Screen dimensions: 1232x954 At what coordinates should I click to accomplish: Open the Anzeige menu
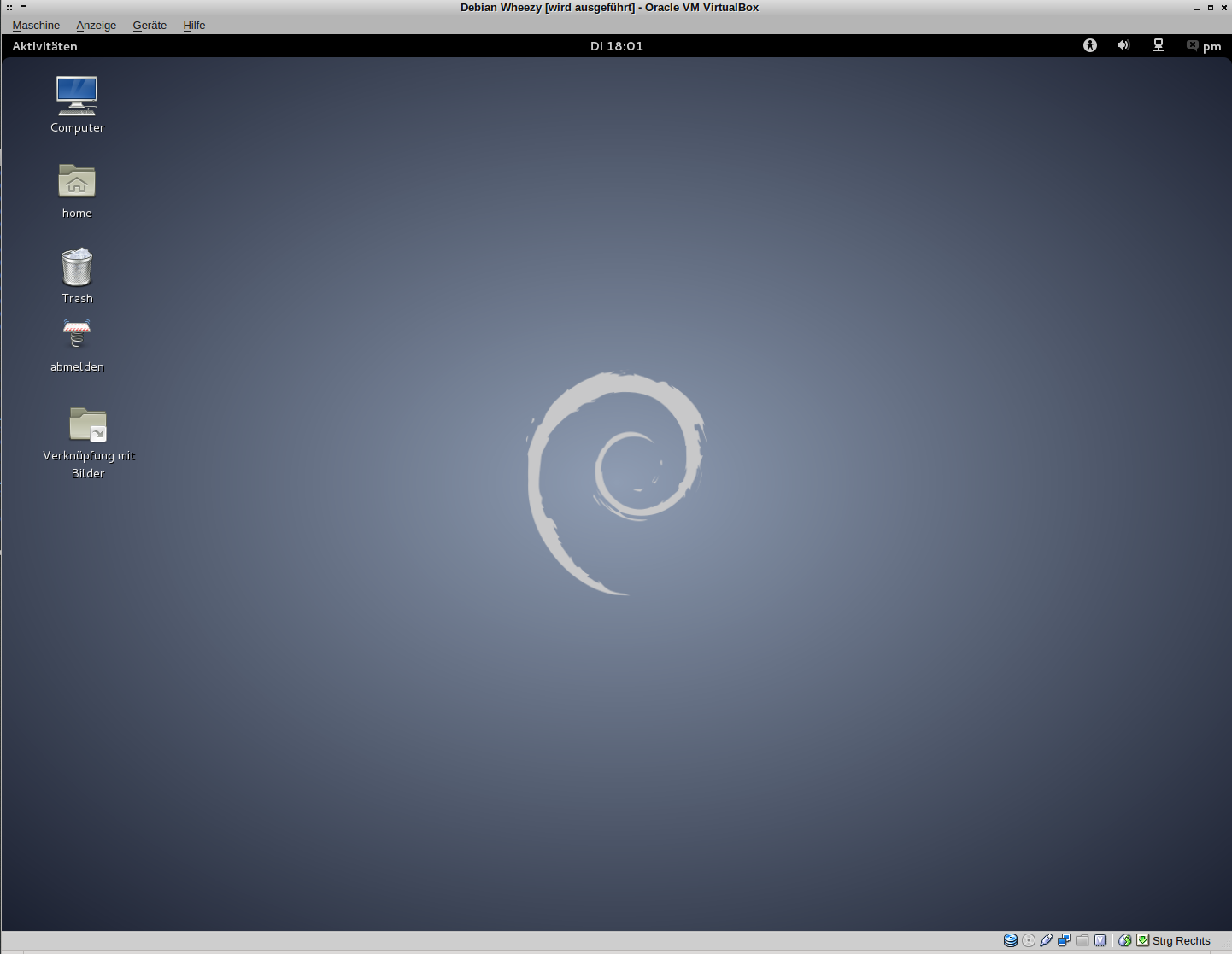[96, 26]
